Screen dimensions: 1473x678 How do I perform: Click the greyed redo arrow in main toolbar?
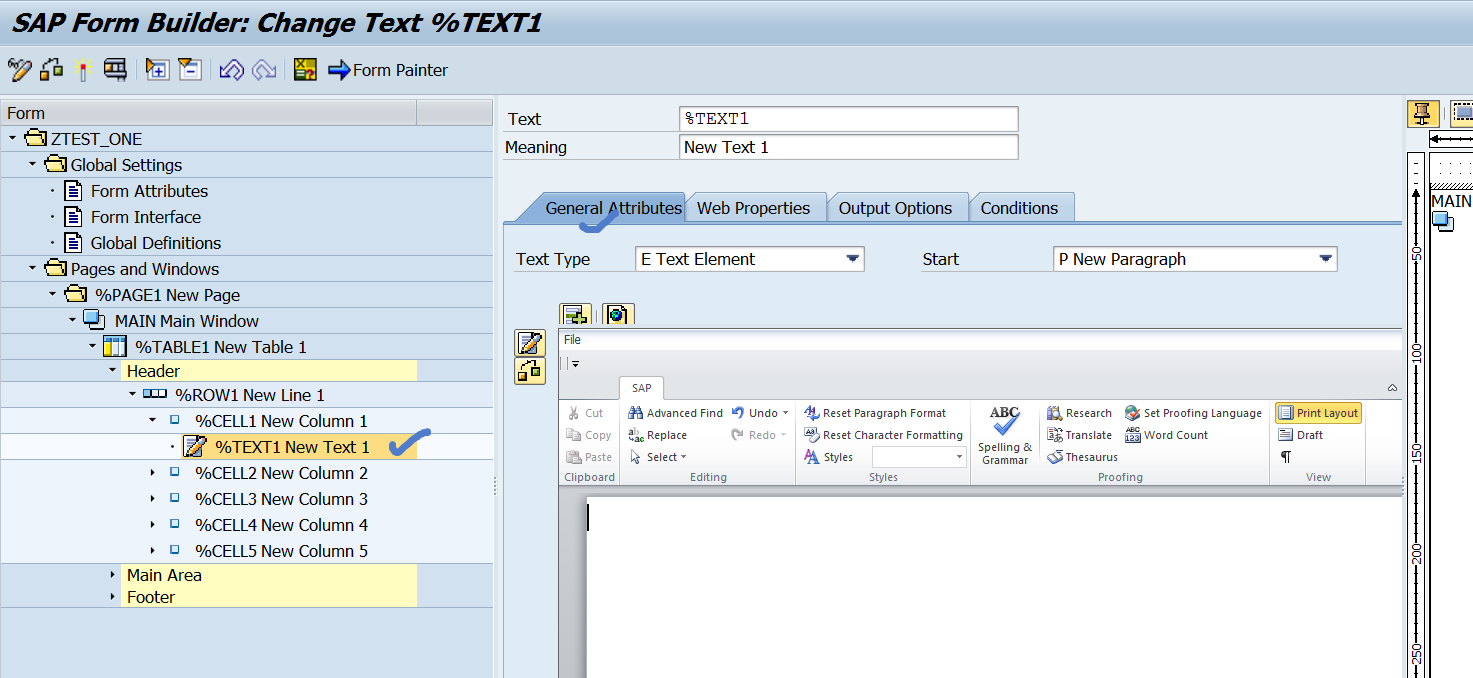tap(264, 70)
